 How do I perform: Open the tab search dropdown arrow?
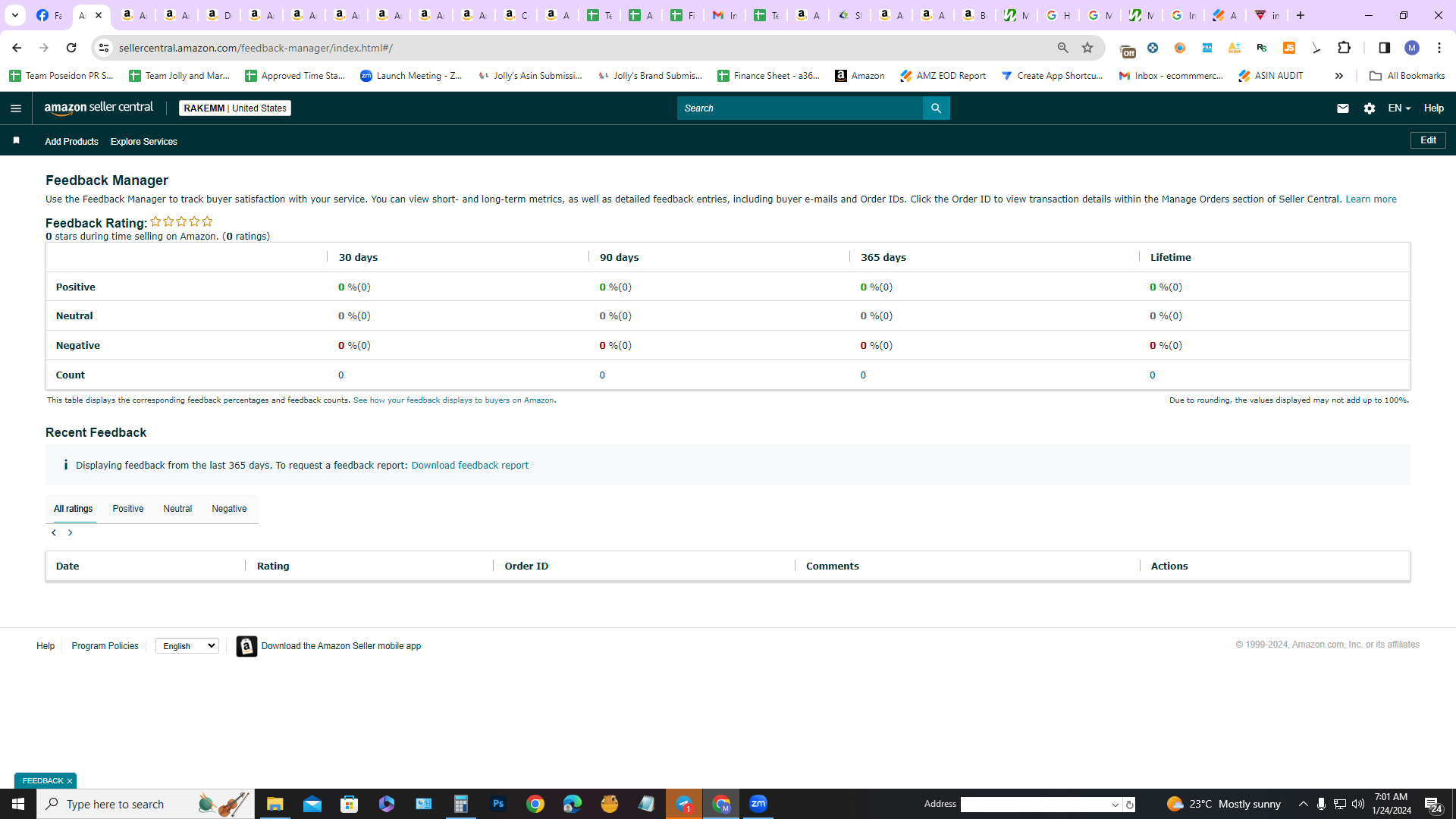point(14,15)
